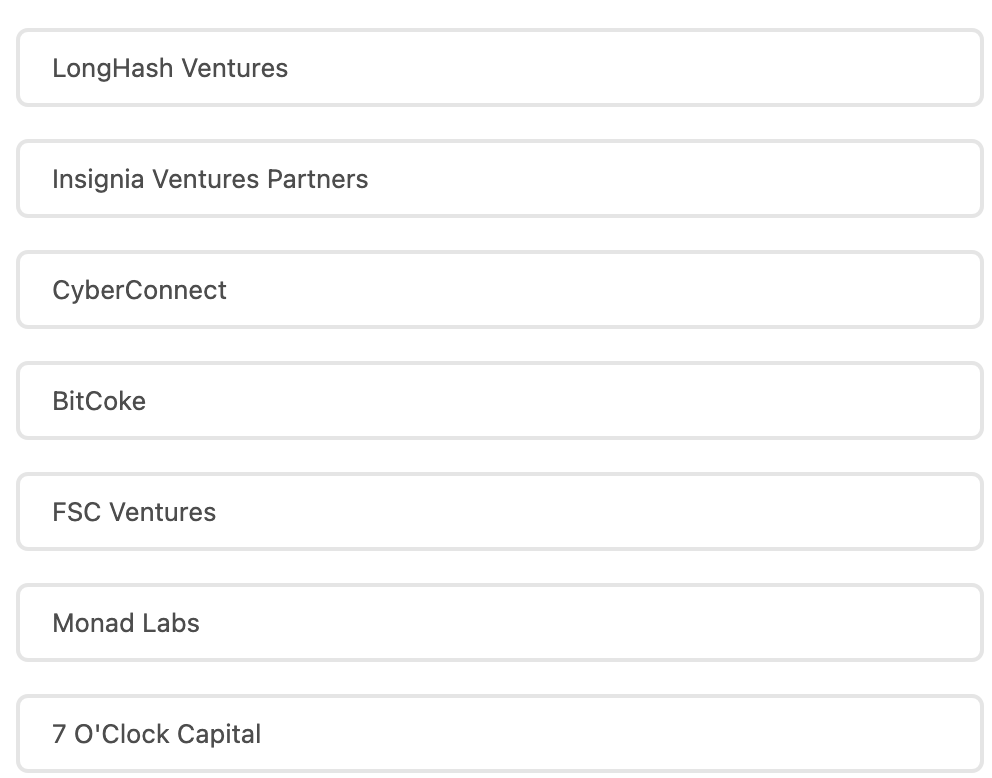Choose the Monad Labs option
992x778 pixels.
click(500, 623)
